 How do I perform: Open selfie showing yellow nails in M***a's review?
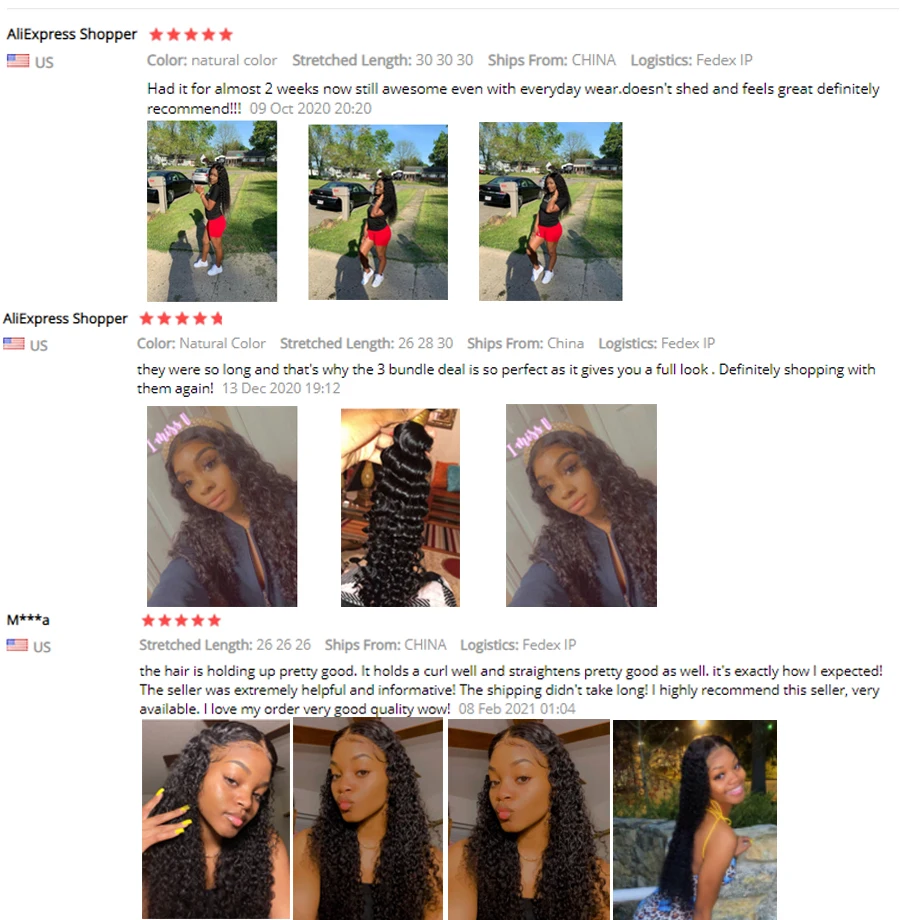(x=216, y=819)
